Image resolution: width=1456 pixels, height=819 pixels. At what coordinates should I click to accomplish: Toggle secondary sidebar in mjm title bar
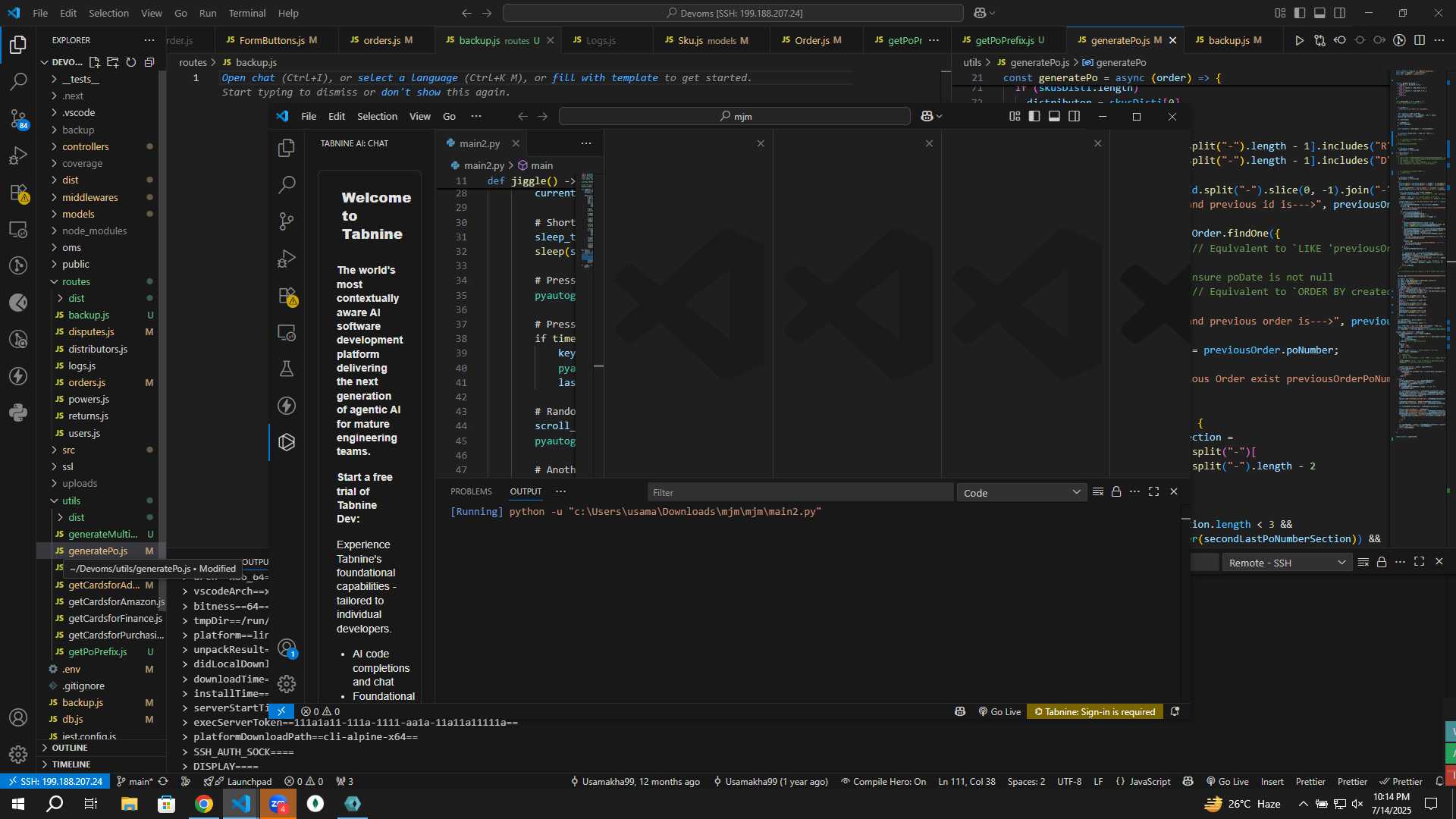1075,116
